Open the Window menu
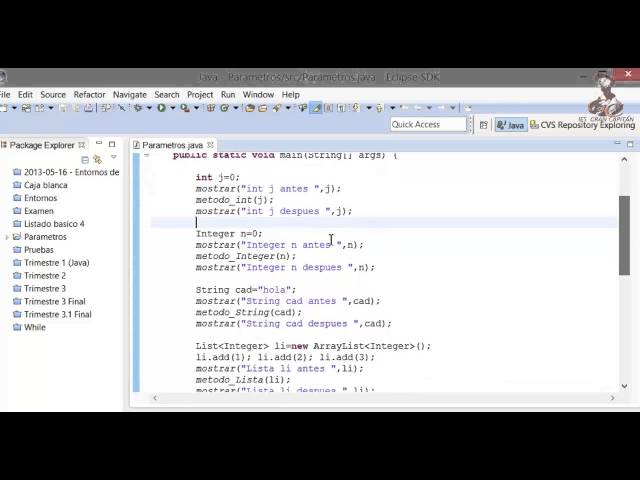 tap(258, 95)
